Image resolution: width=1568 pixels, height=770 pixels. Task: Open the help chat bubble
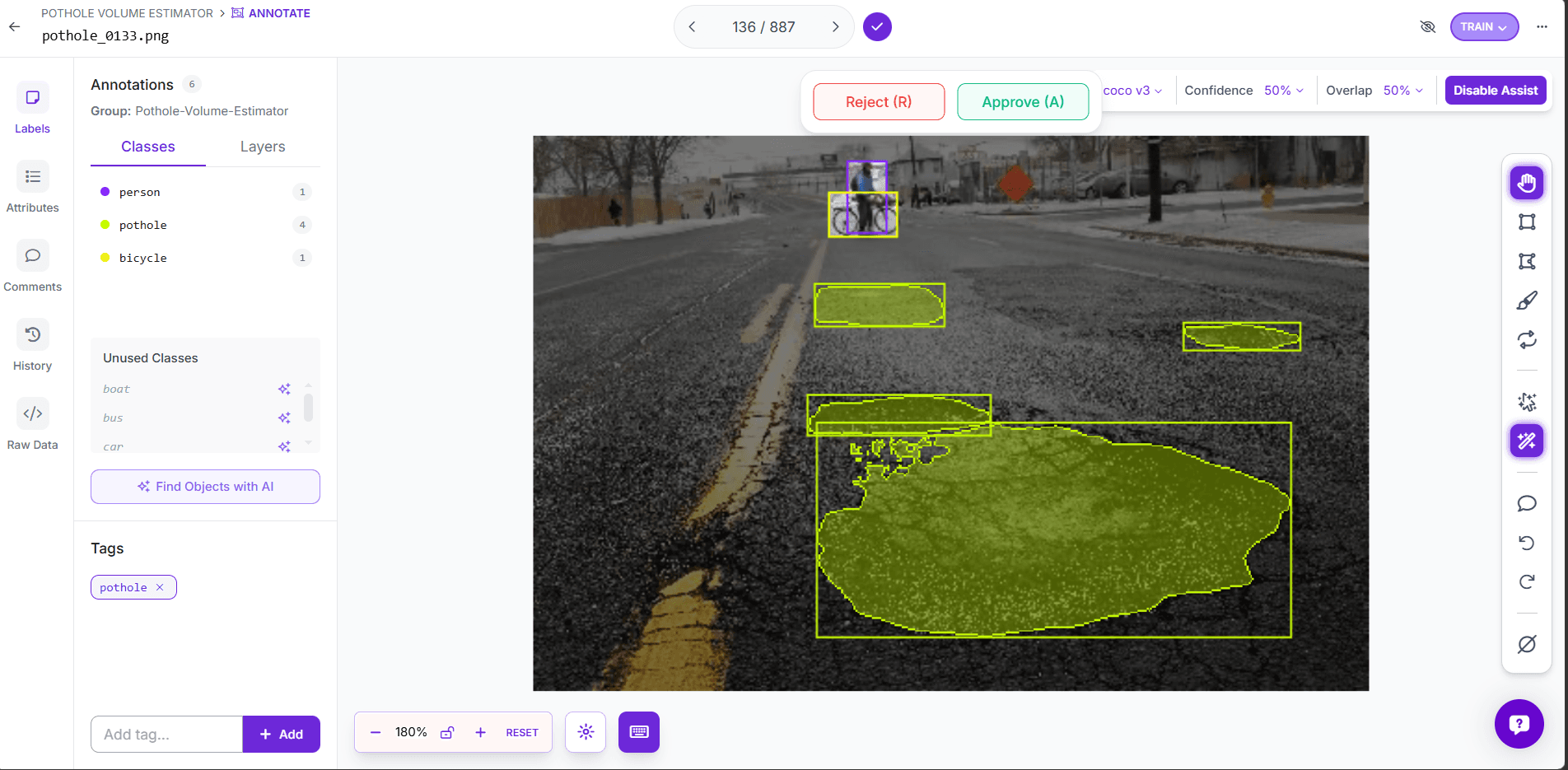pos(1519,724)
